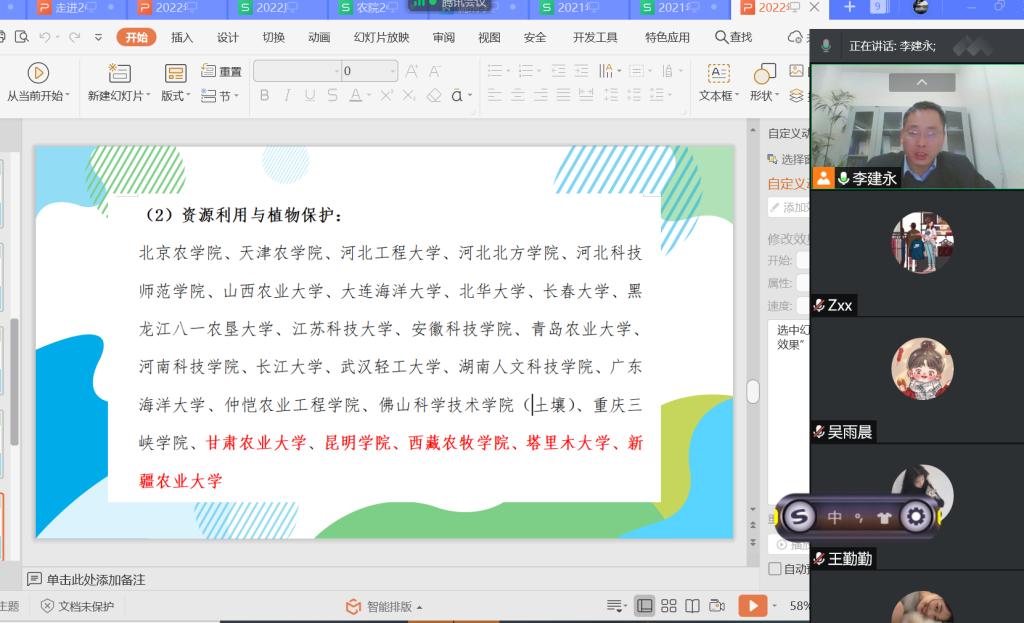The image size is (1024, 623).
Task: Switch to the 幻灯片放映 tab
Action: 381,37
